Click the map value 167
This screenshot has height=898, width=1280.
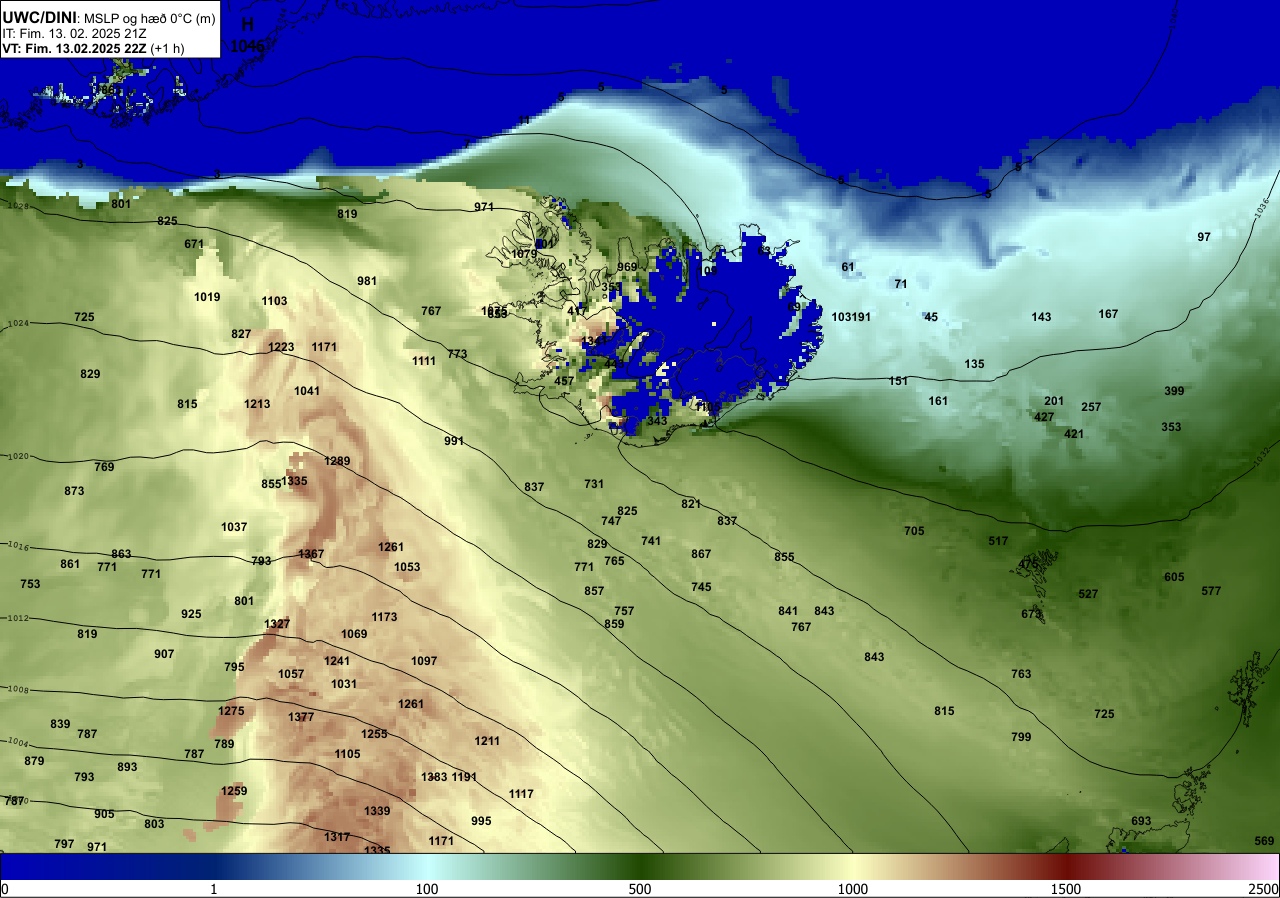1108,314
